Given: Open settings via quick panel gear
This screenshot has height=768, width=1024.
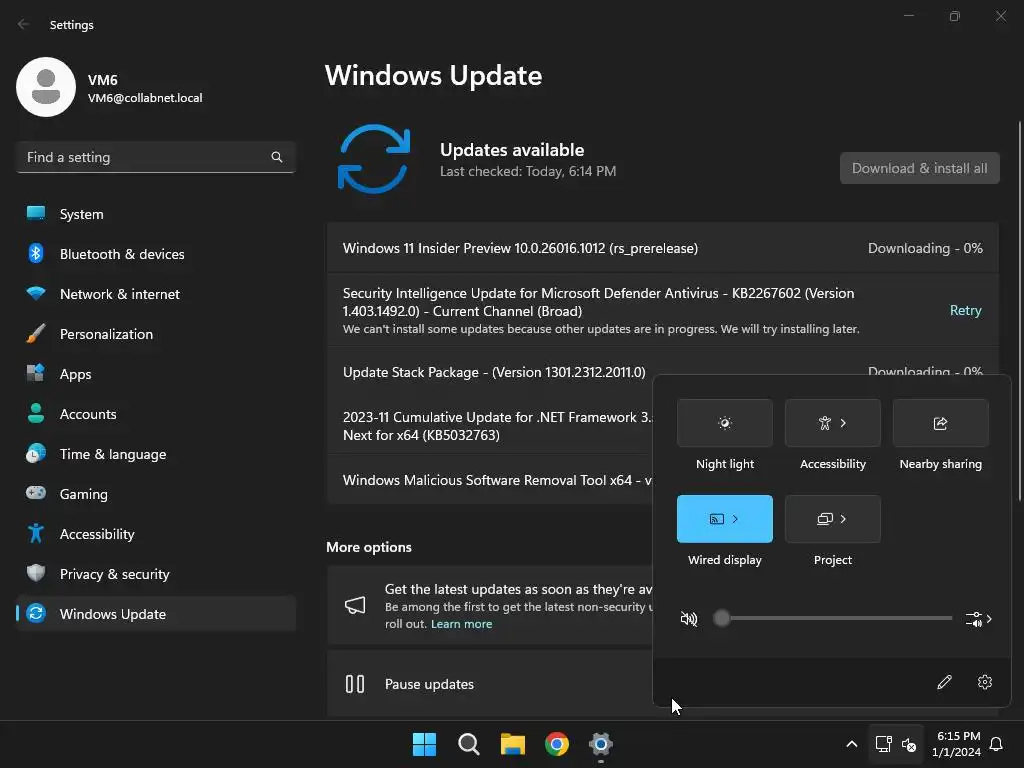Looking at the screenshot, I should coord(985,682).
